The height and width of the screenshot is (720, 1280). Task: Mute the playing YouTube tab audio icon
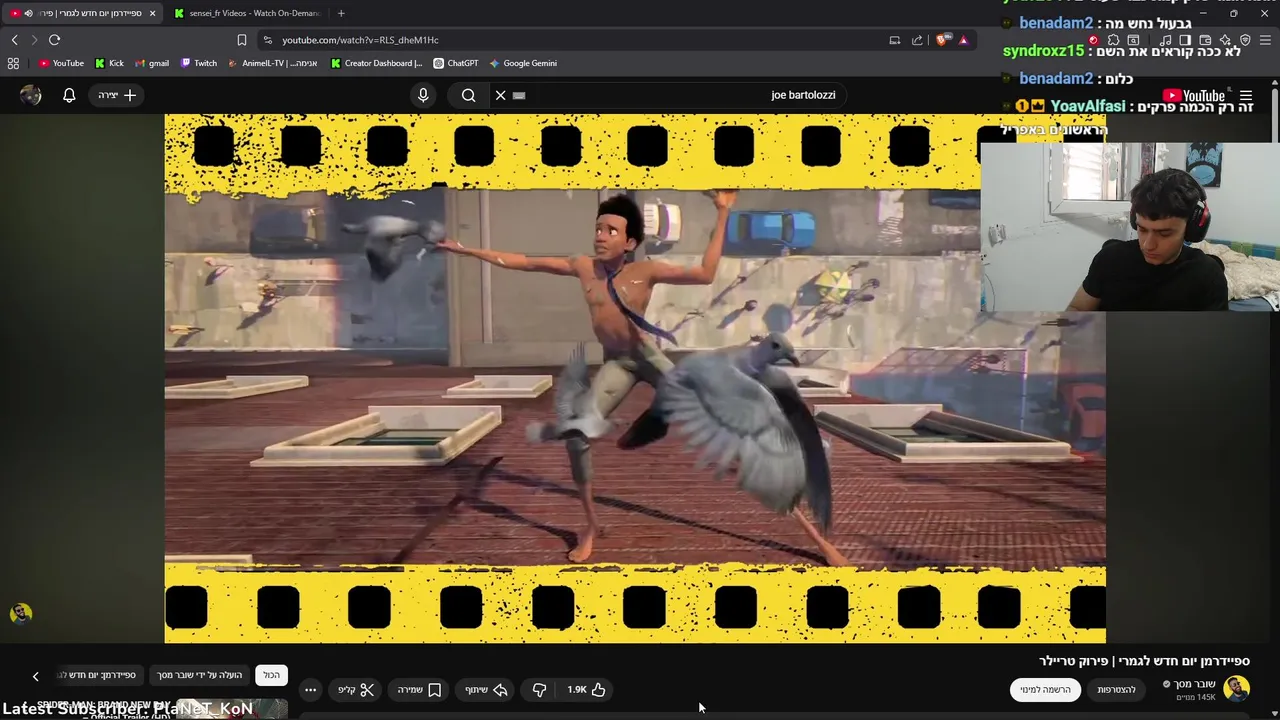(x=28, y=13)
